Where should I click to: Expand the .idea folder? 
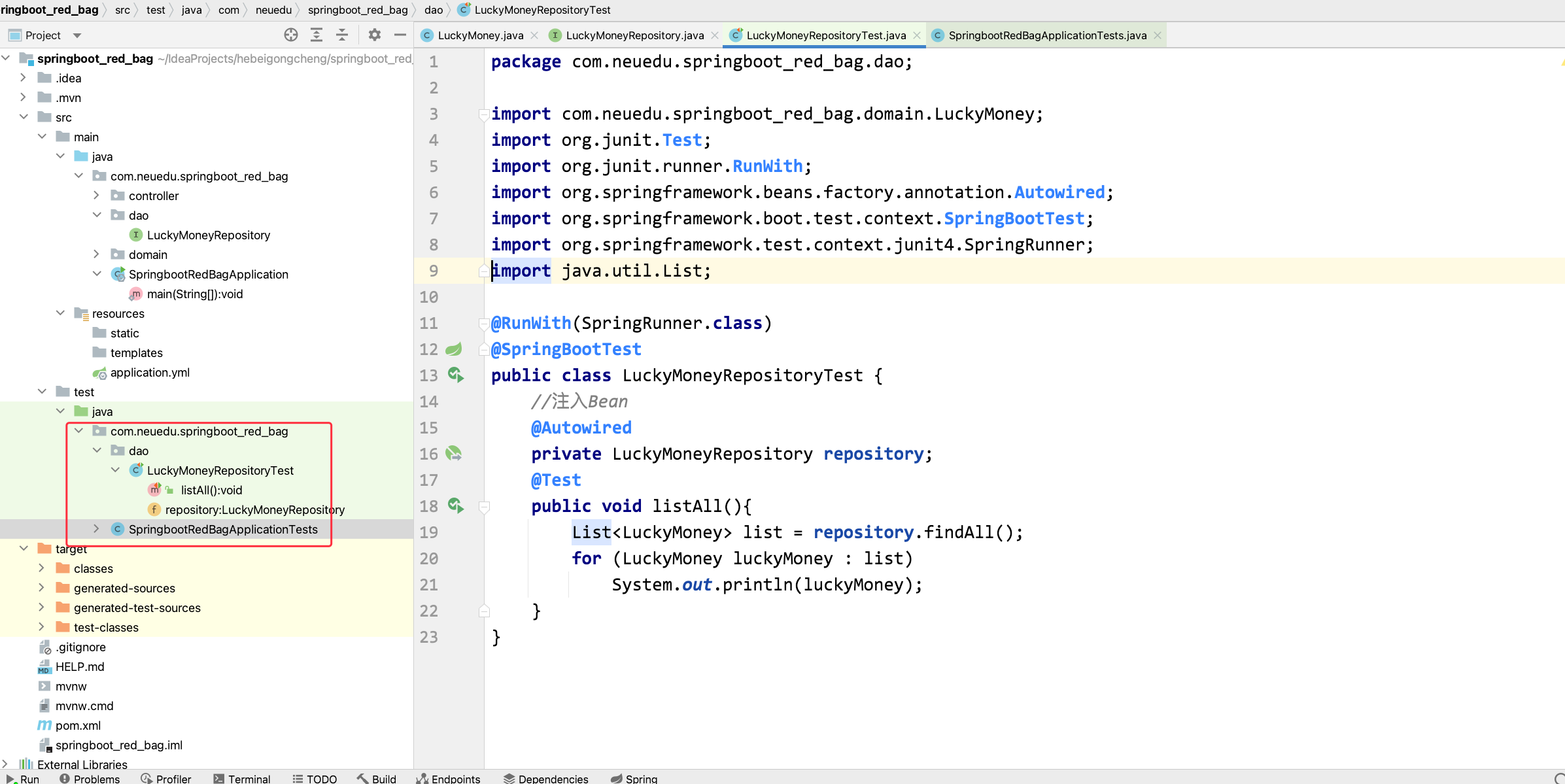24,78
